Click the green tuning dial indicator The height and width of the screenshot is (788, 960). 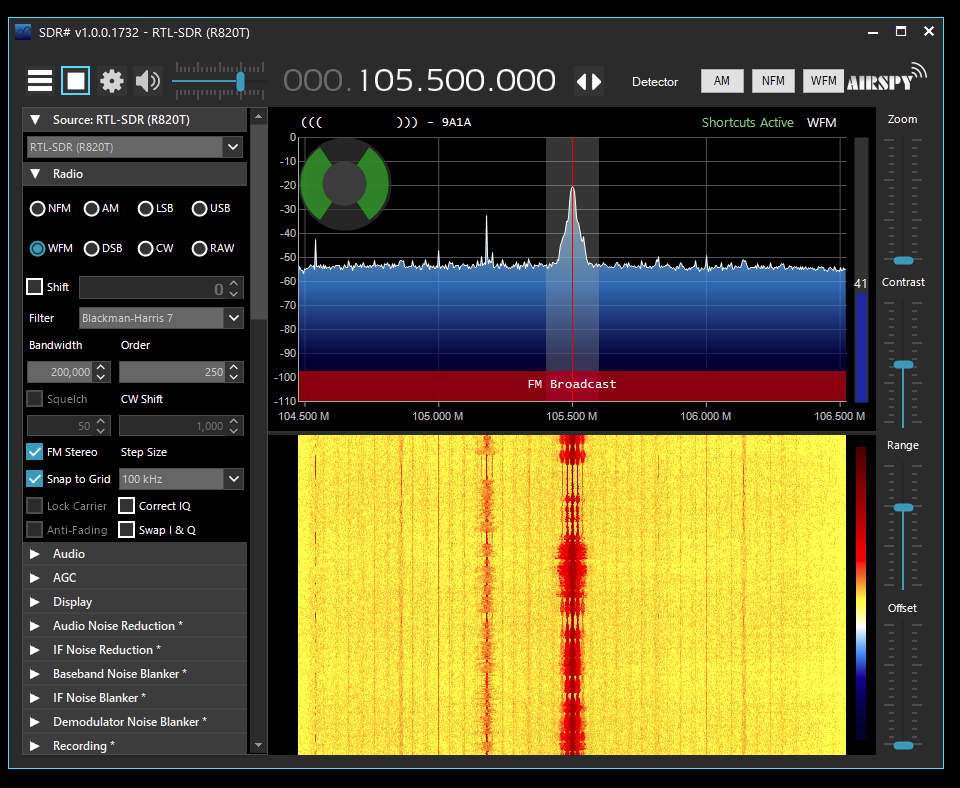click(x=344, y=183)
